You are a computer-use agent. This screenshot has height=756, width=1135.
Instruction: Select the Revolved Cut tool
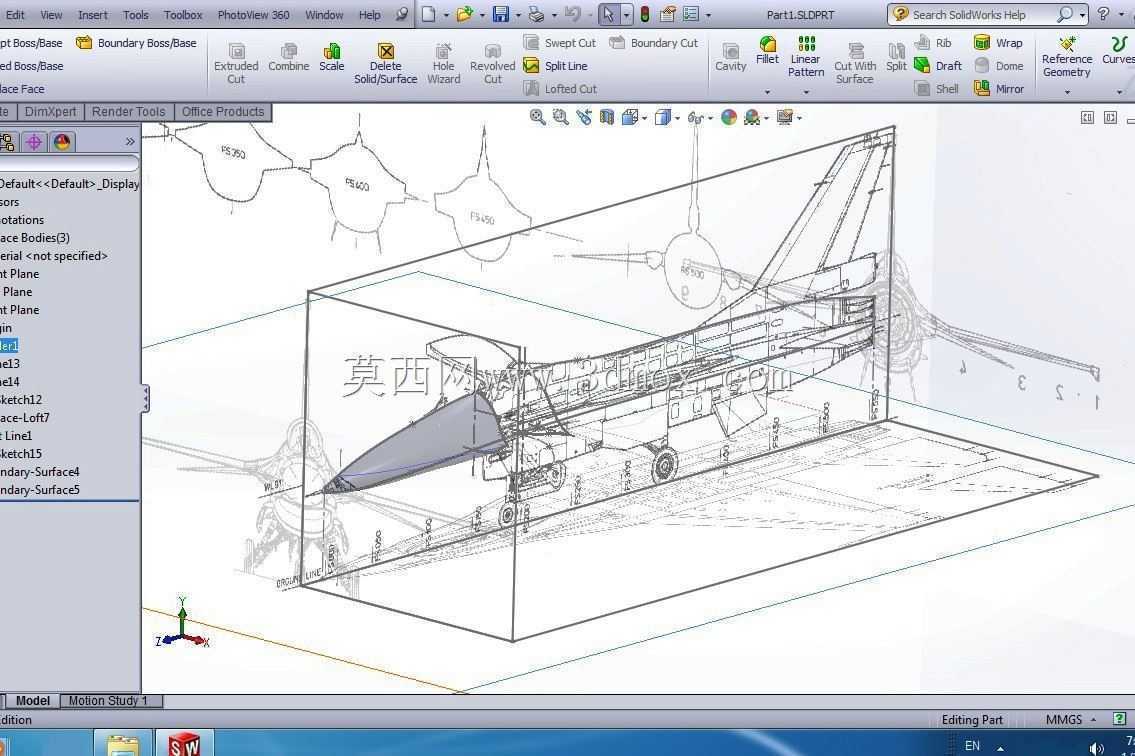(492, 64)
